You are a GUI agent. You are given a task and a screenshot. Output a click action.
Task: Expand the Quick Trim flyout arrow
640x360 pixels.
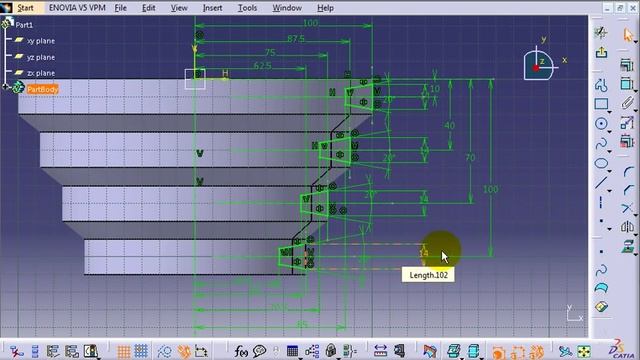636,216
